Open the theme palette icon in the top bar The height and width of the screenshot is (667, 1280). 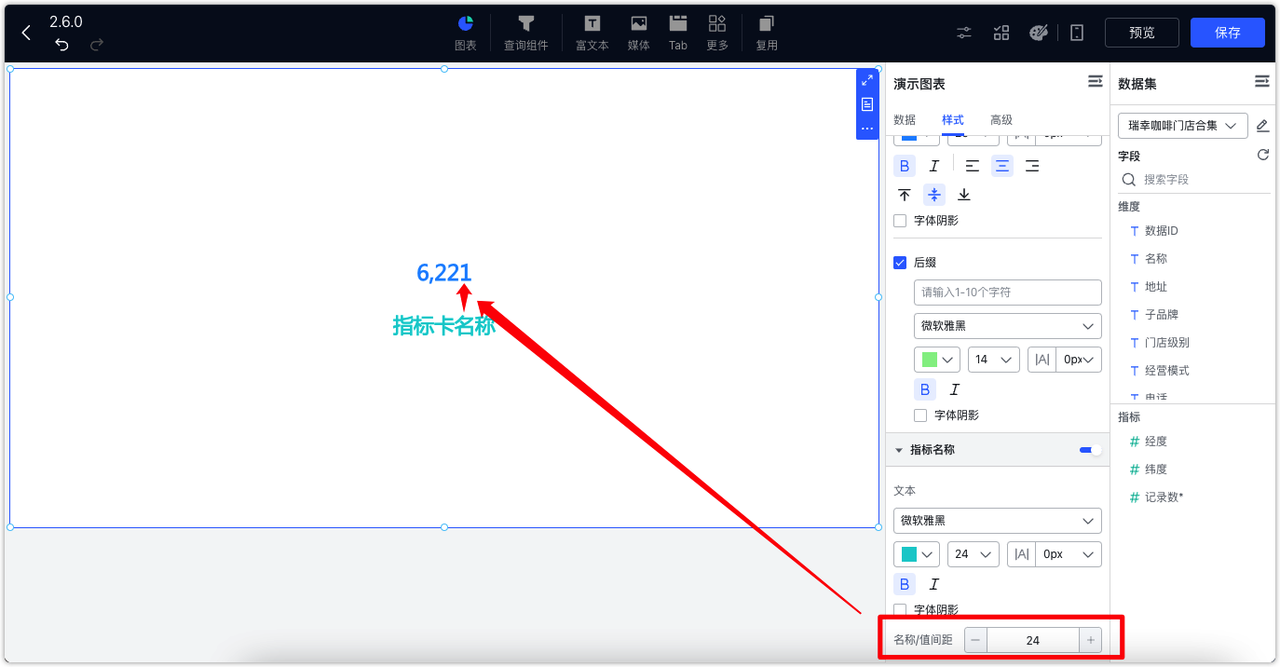pos(1039,32)
